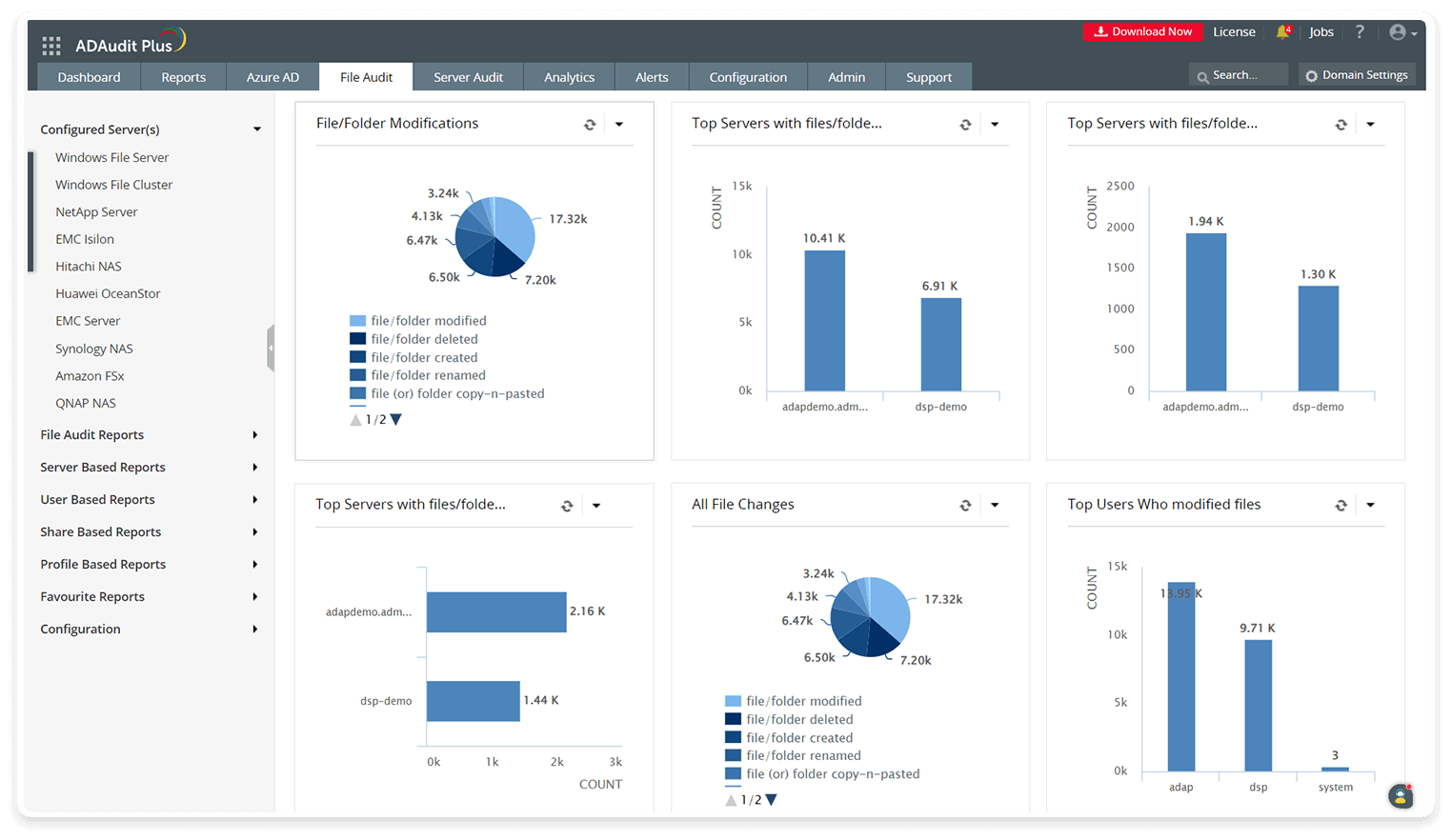Click file/folder deleted legend swatch in File/Folder Modifications

click(357, 339)
